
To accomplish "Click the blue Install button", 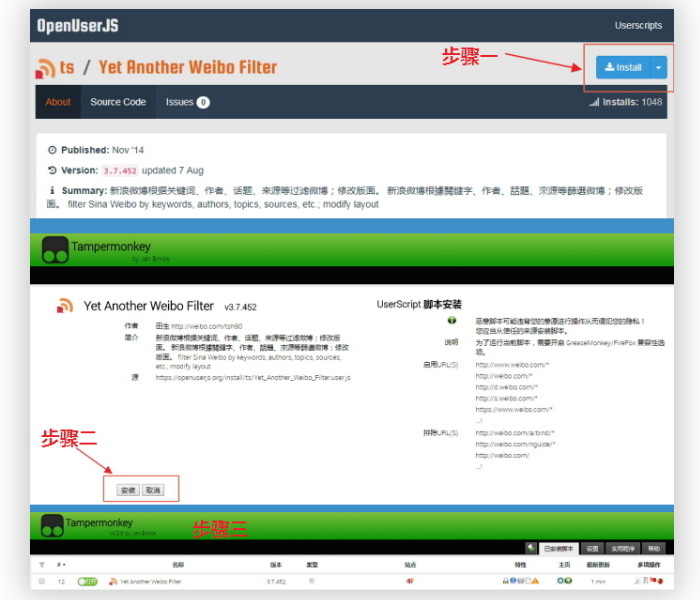I will tap(623, 67).
